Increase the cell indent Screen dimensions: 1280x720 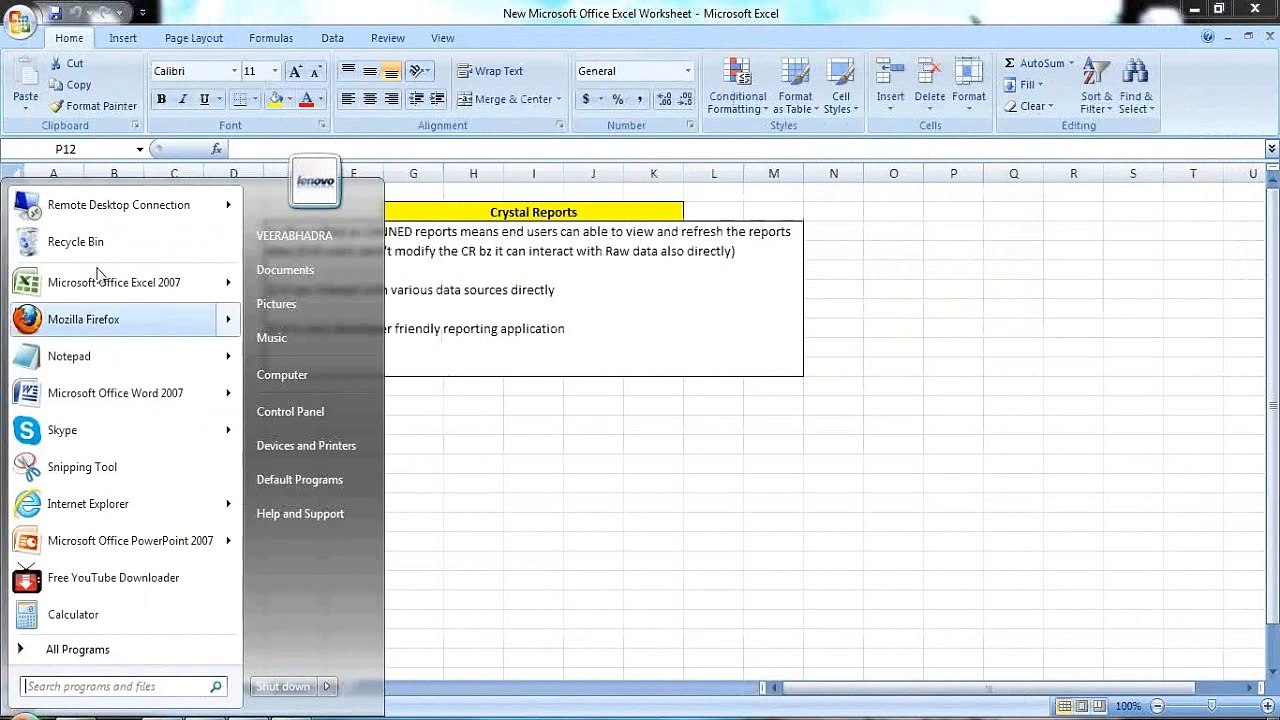coord(437,99)
